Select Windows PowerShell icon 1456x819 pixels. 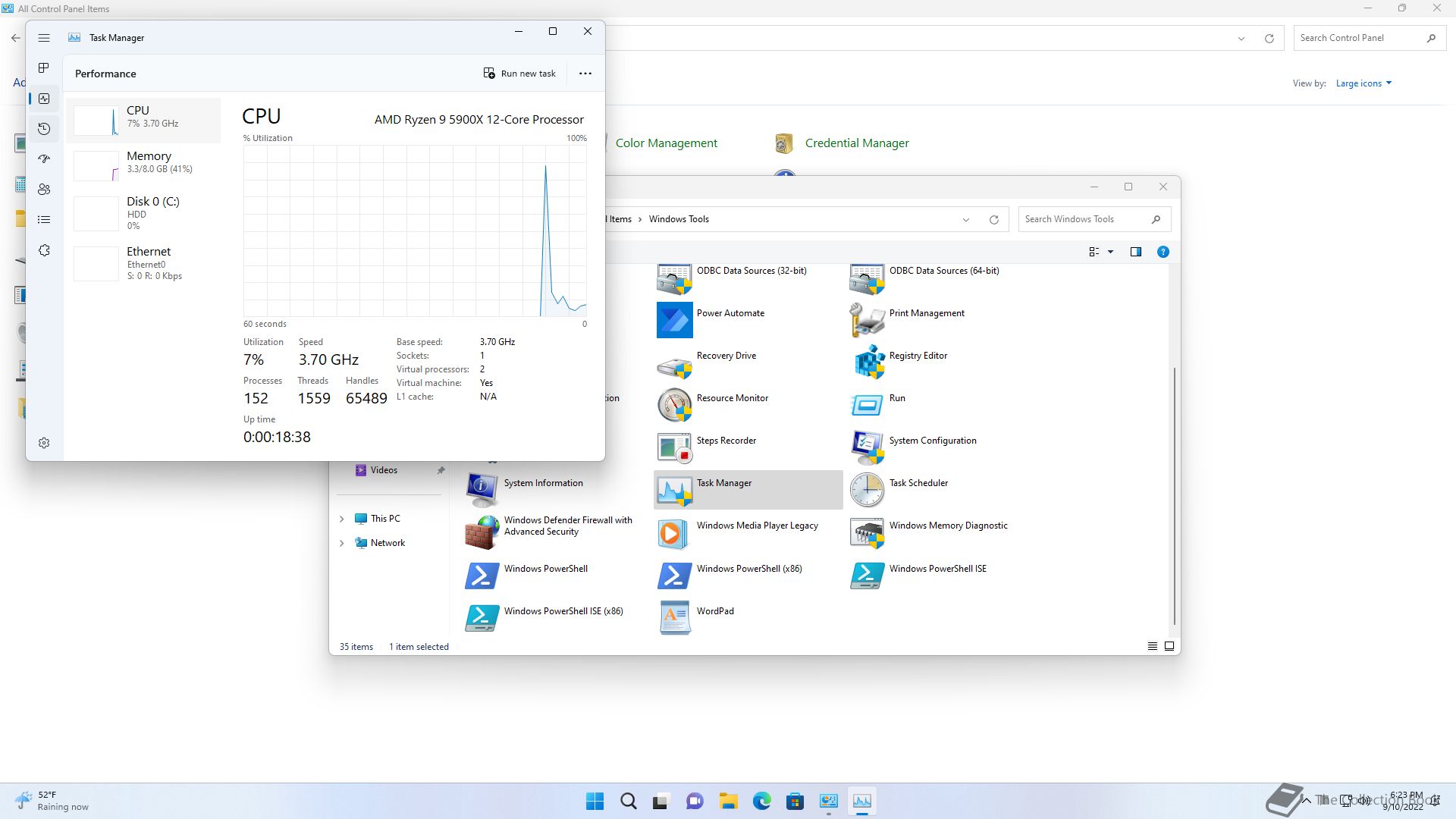click(482, 576)
